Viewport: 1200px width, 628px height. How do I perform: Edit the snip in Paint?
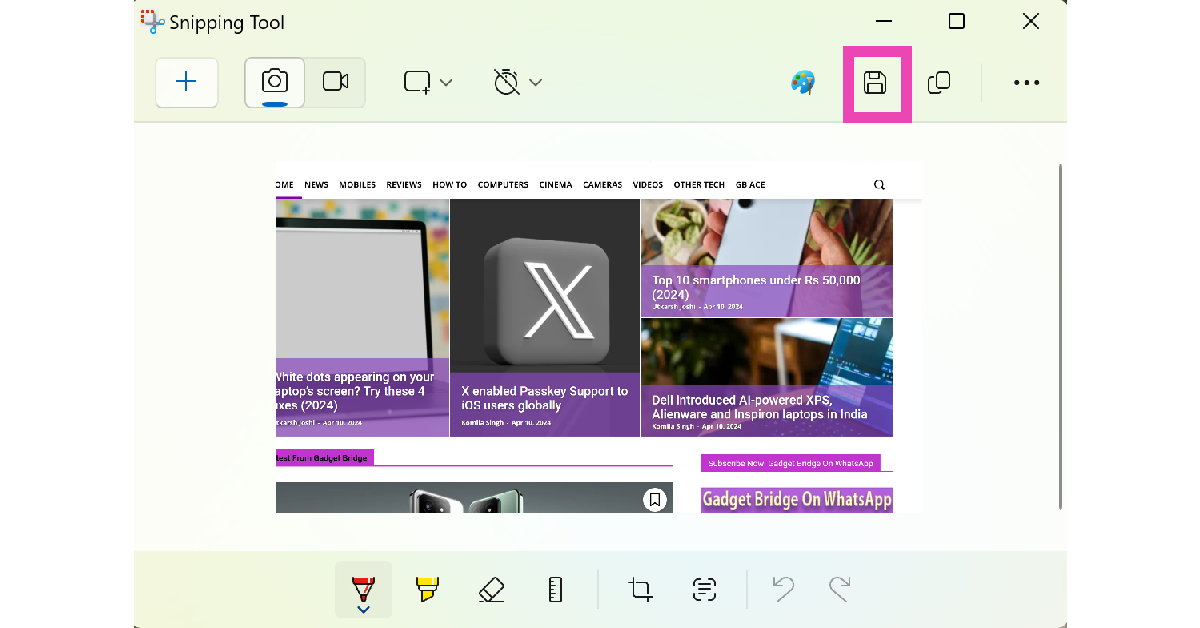click(x=803, y=83)
